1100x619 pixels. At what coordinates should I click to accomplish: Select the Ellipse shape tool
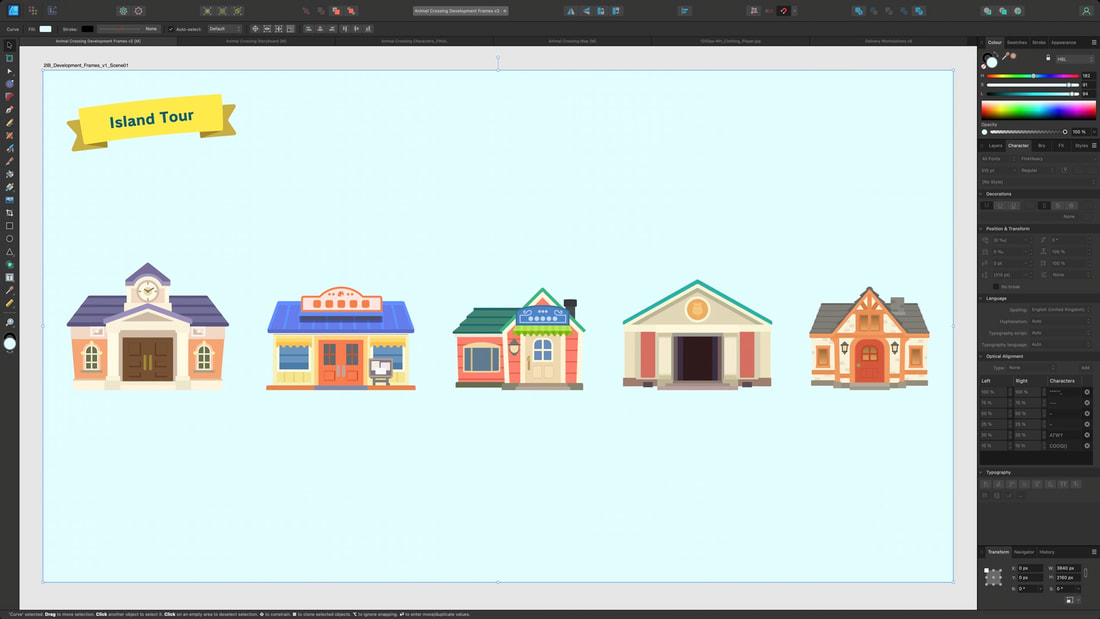(9, 239)
